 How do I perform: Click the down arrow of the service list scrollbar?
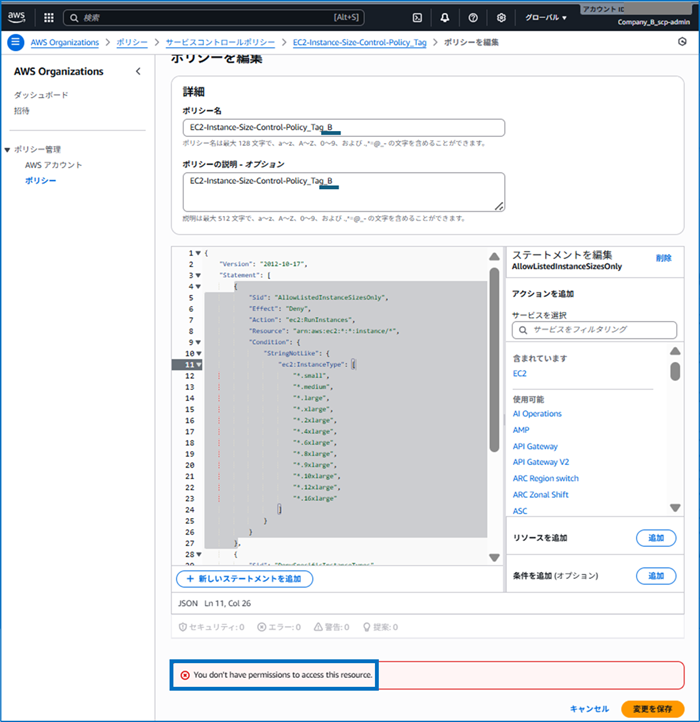tap(675, 508)
